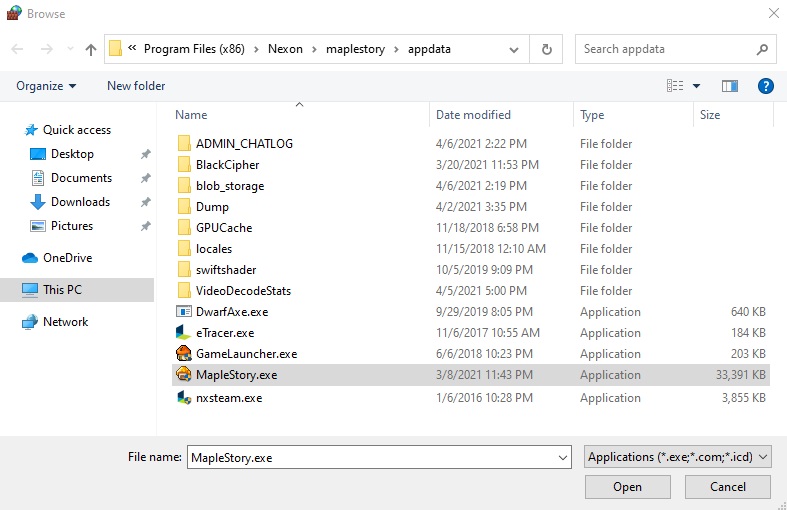
Task: Open Downloads in navigation pane
Action: (80, 202)
